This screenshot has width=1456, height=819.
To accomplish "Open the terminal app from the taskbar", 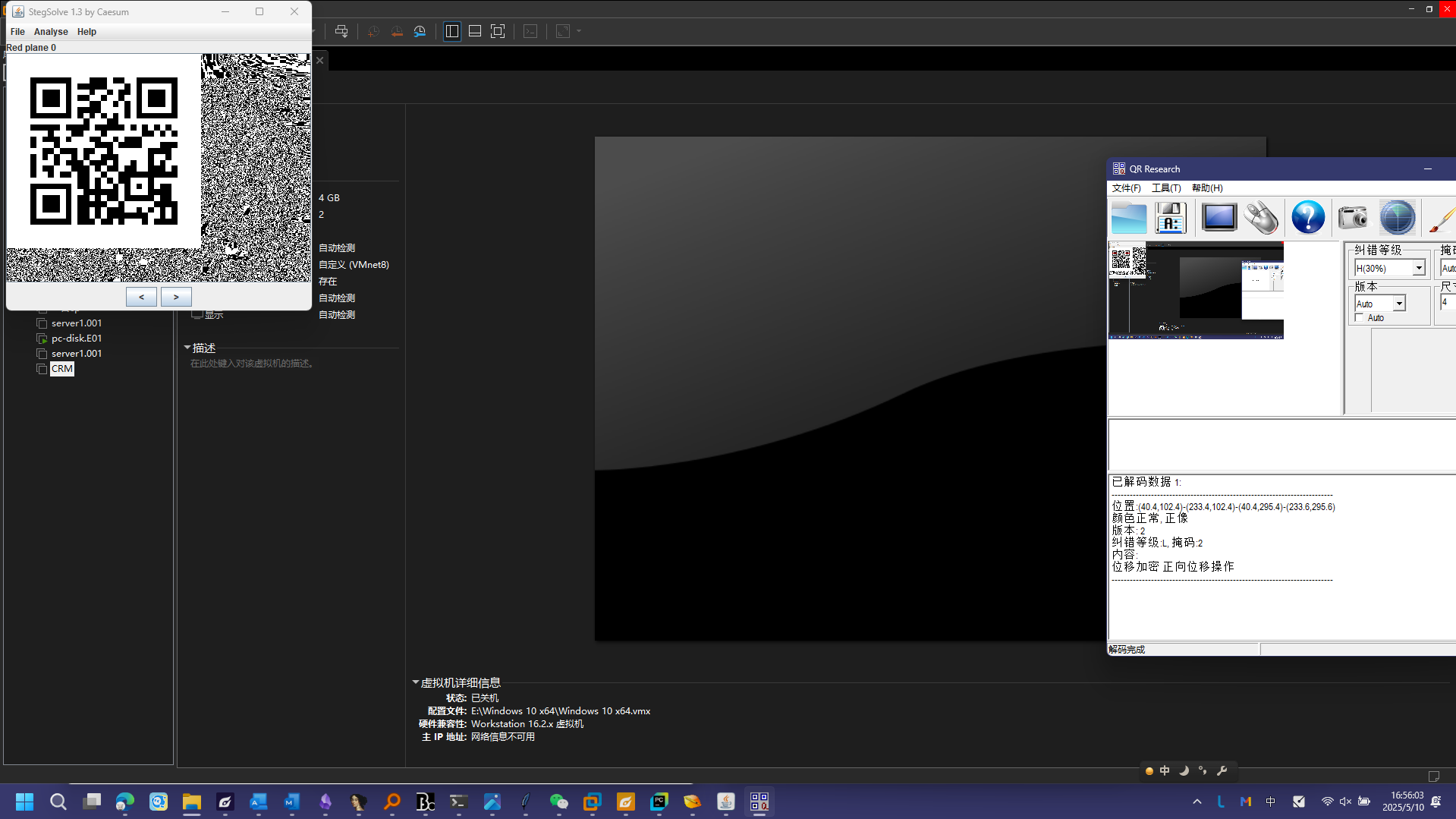I will [458, 802].
